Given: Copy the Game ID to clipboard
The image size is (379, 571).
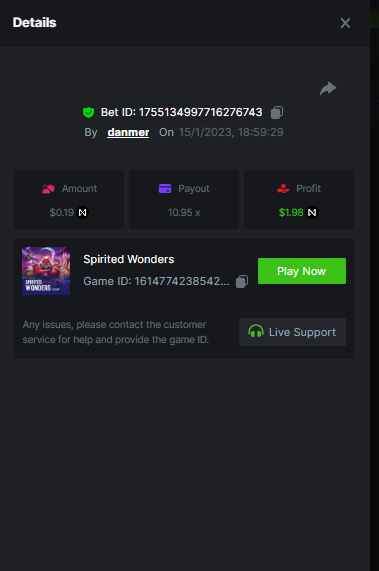Looking at the screenshot, I should point(242,281).
